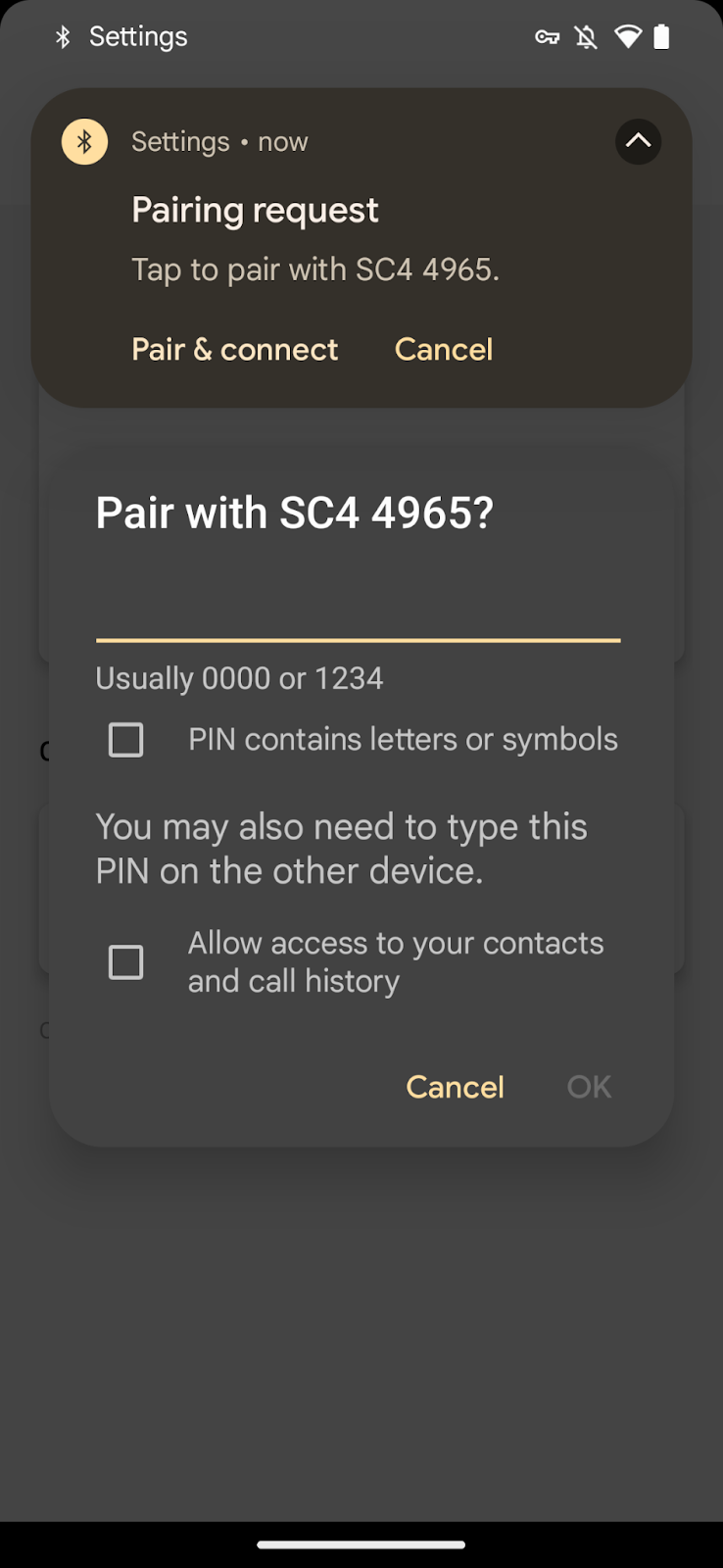The height and width of the screenshot is (1568, 723).
Task: Tap the "Tap to pair with SC4 4965" text
Action: pyautogui.click(x=315, y=269)
